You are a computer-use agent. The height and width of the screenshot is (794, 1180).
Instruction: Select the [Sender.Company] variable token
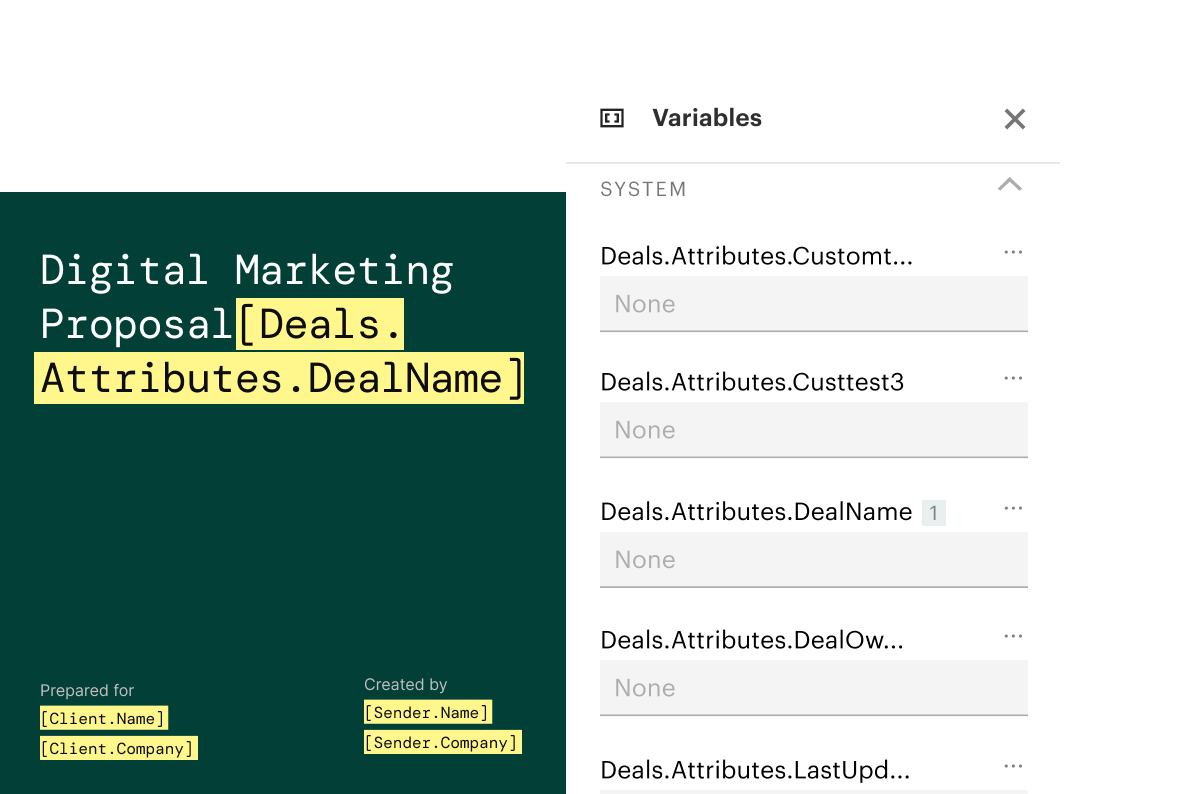442,742
